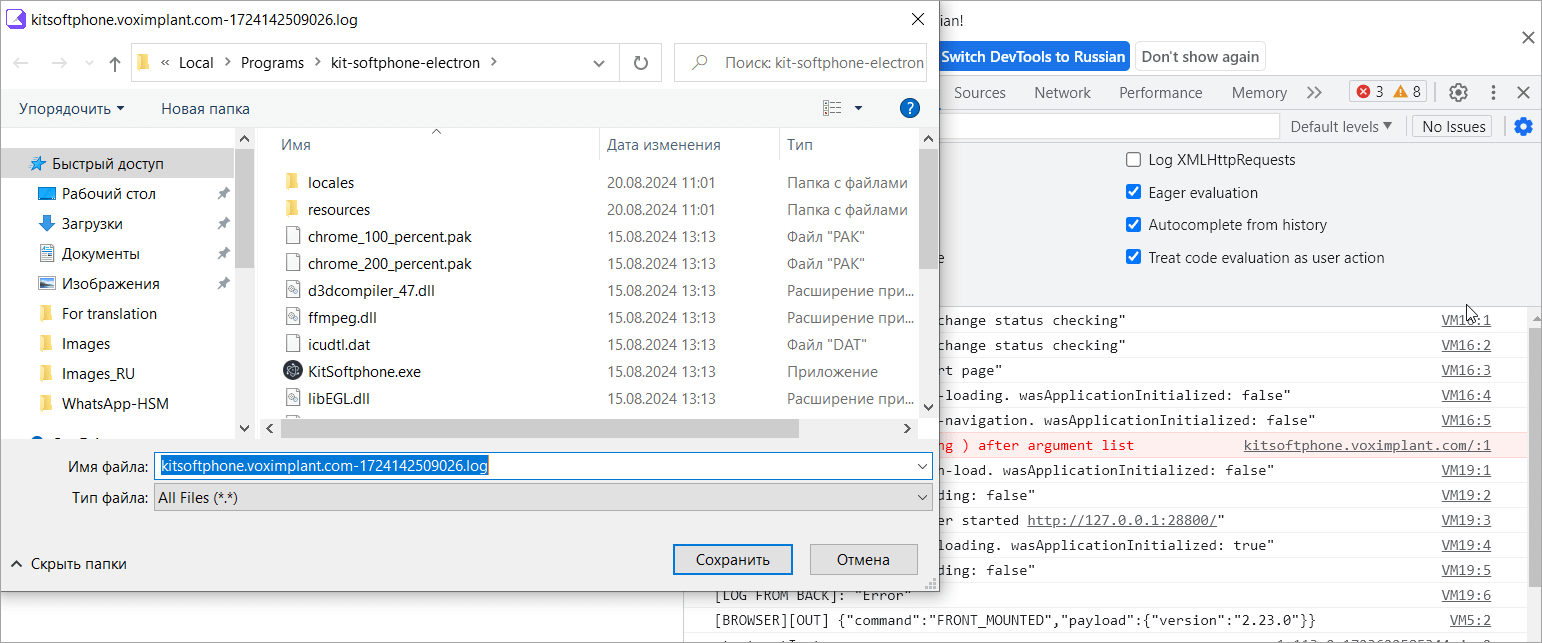Viewport: 1542px width, 643px height.
Task: Toggle Treat code evaluation as user action
Action: click(x=1133, y=257)
